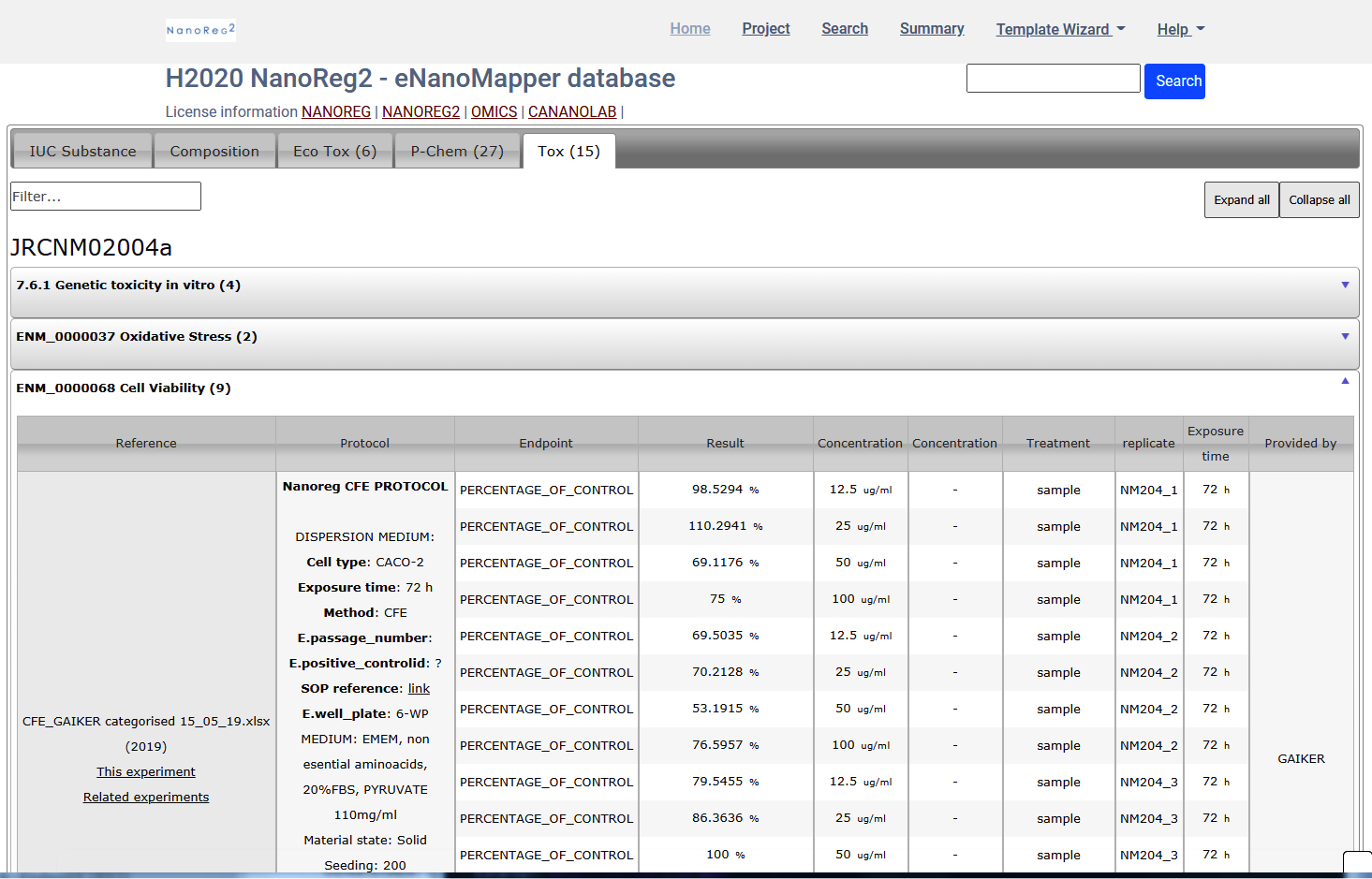The width and height of the screenshot is (1372, 879).
Task: Switch to the P-Chem (27) tab
Action: [457, 151]
